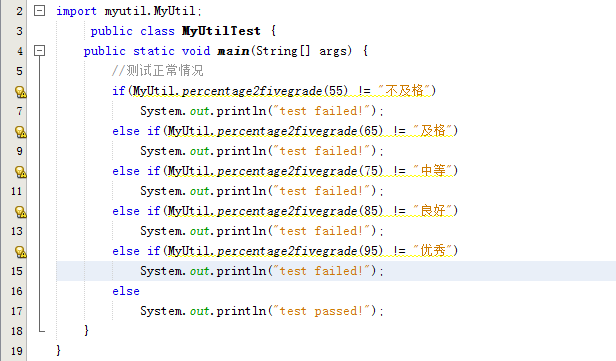Click the warning lightbulb icon on the percentage2fivegrade(95) line
Viewport: 616px width, 361px height.
coord(20,252)
